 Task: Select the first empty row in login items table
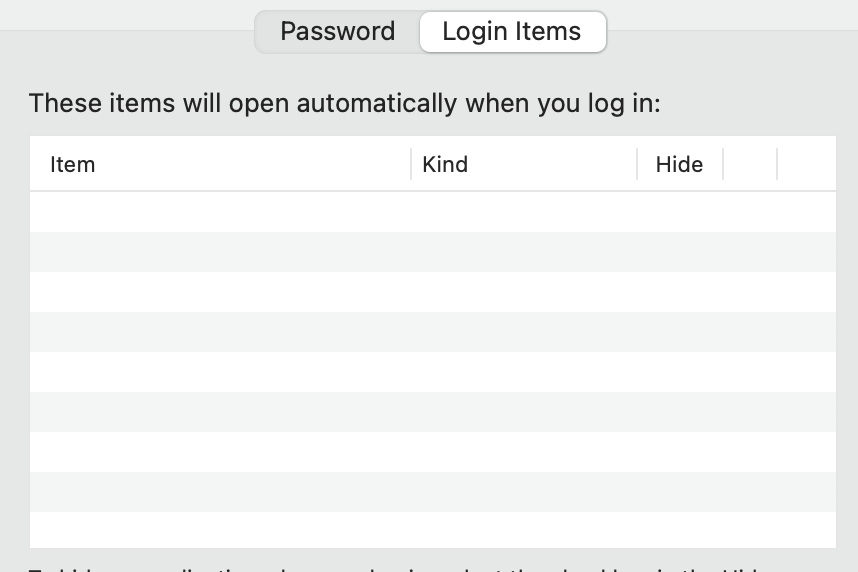pyautogui.click(x=432, y=212)
